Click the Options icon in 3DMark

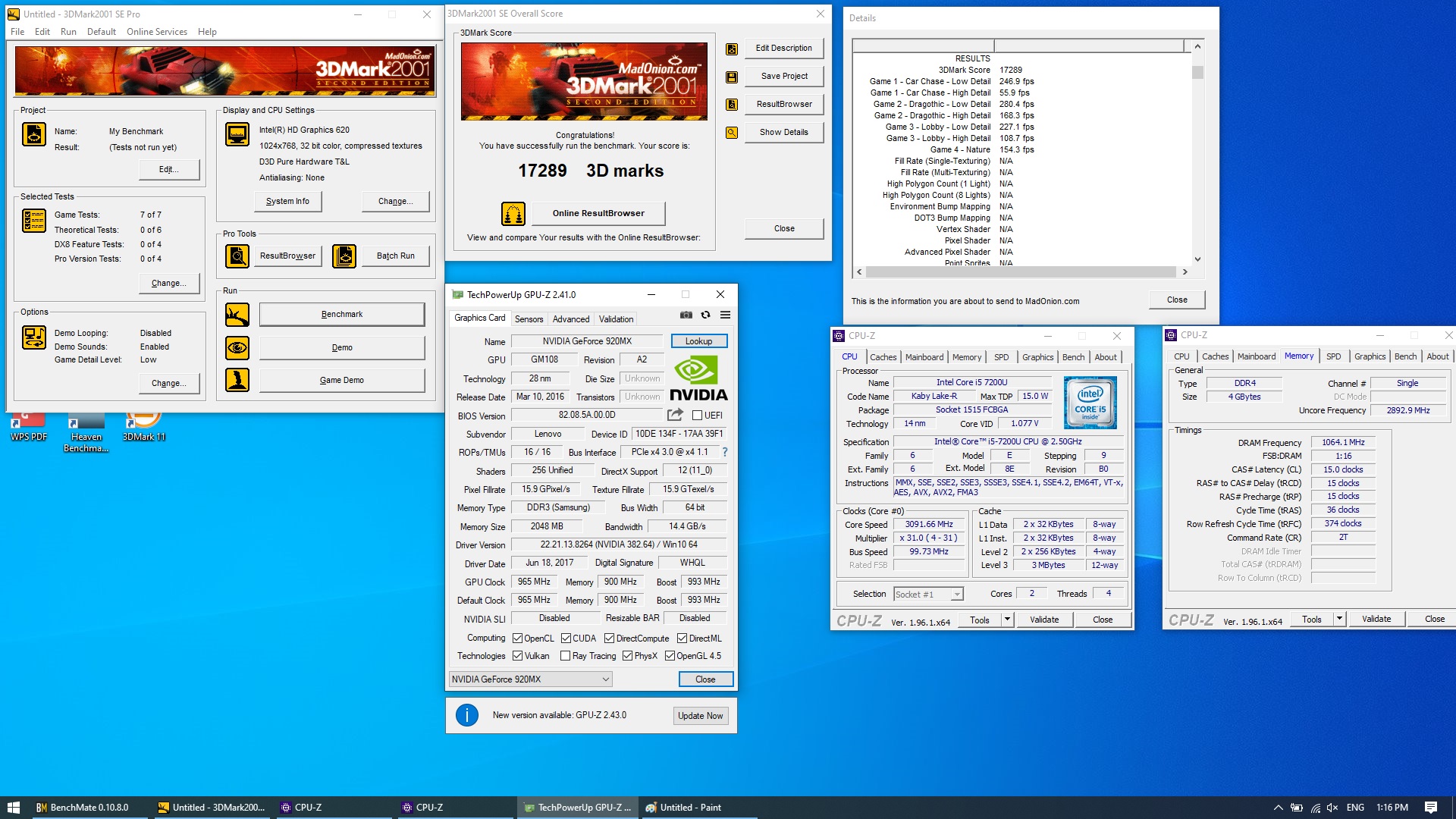click(x=34, y=337)
